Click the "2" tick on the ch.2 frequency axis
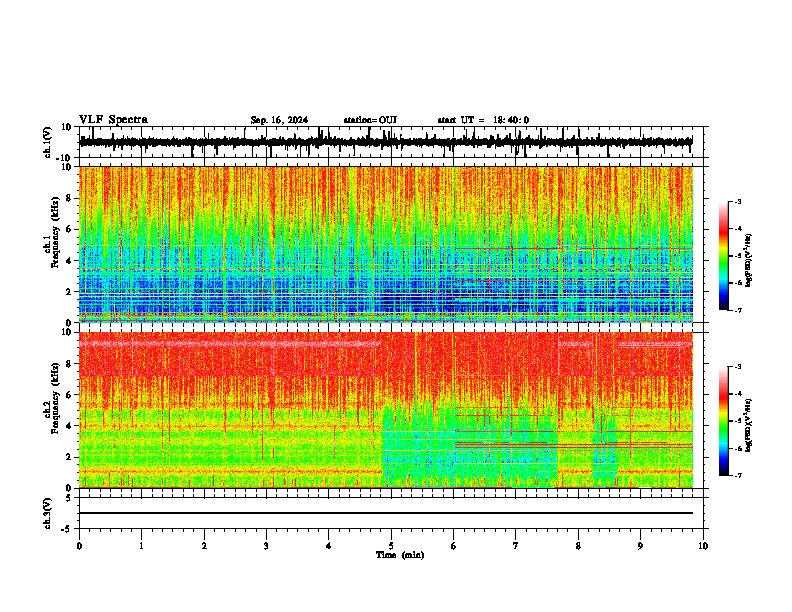Screen dimensions: 792x612 (x=70, y=457)
